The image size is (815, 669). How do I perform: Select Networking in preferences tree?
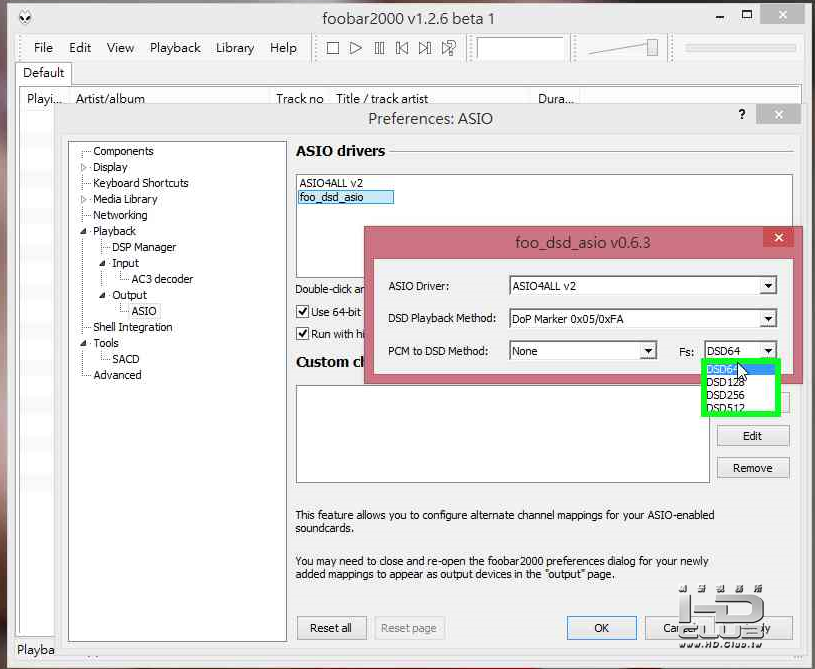(x=120, y=215)
